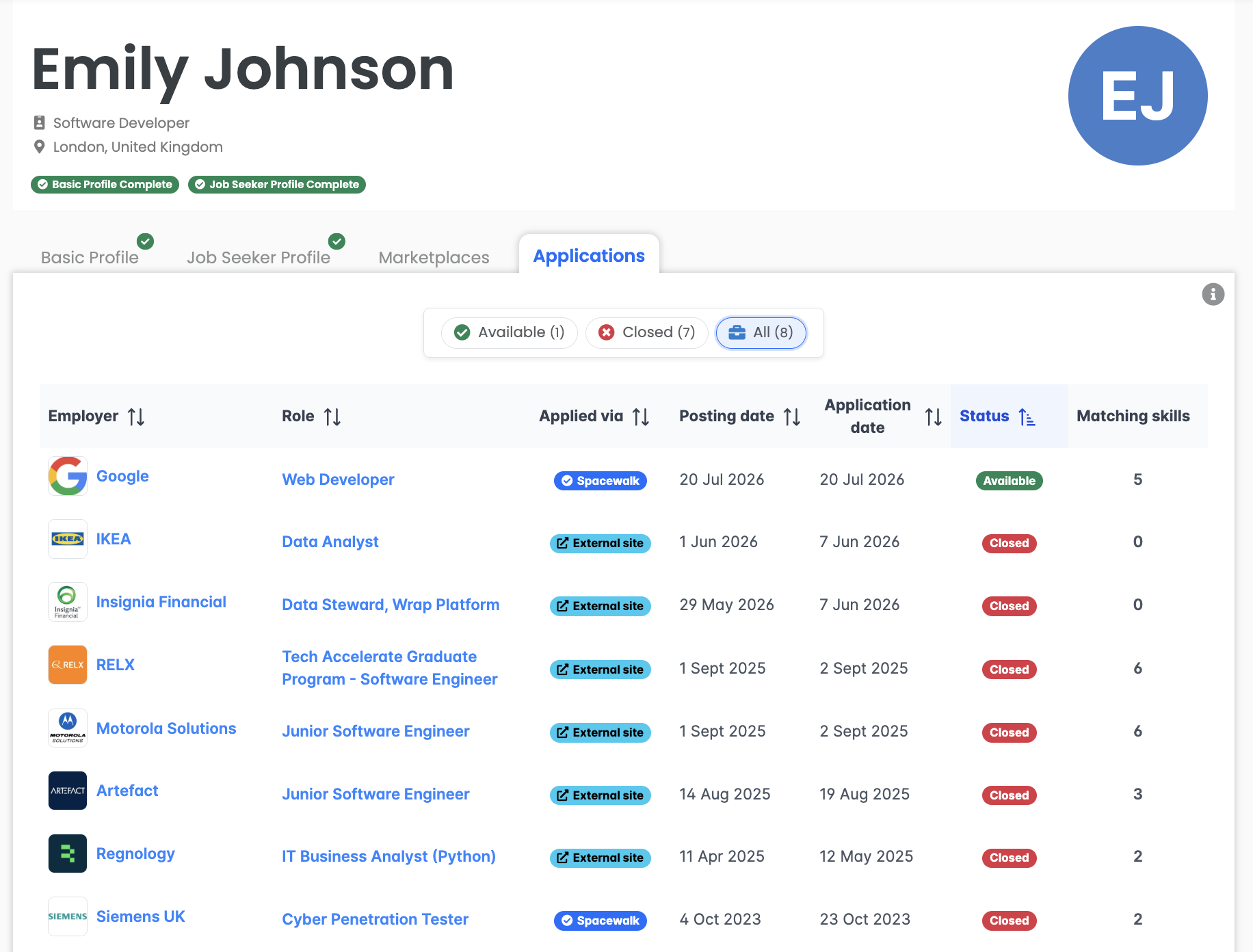Click External site badge in Regnology row
The width and height of the screenshot is (1253, 952).
click(x=601, y=858)
